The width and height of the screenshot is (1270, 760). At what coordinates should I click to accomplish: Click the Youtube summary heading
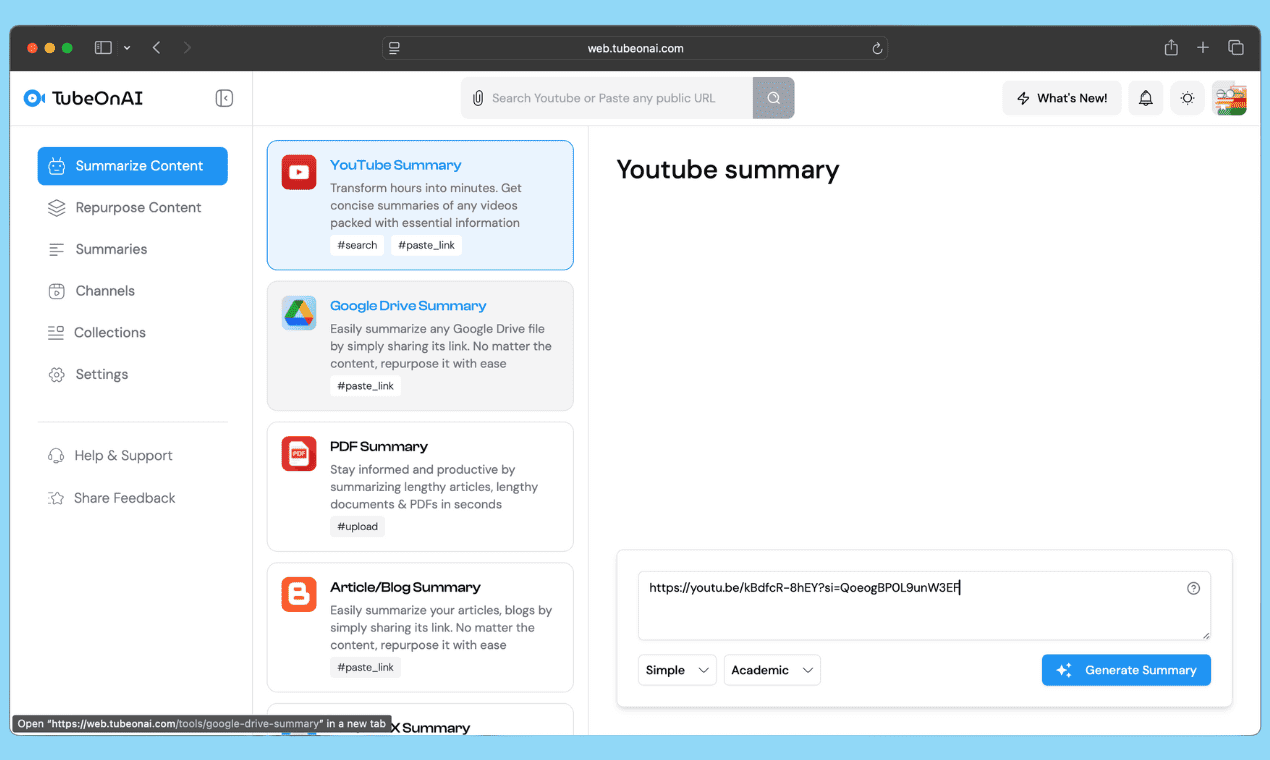[x=728, y=170]
